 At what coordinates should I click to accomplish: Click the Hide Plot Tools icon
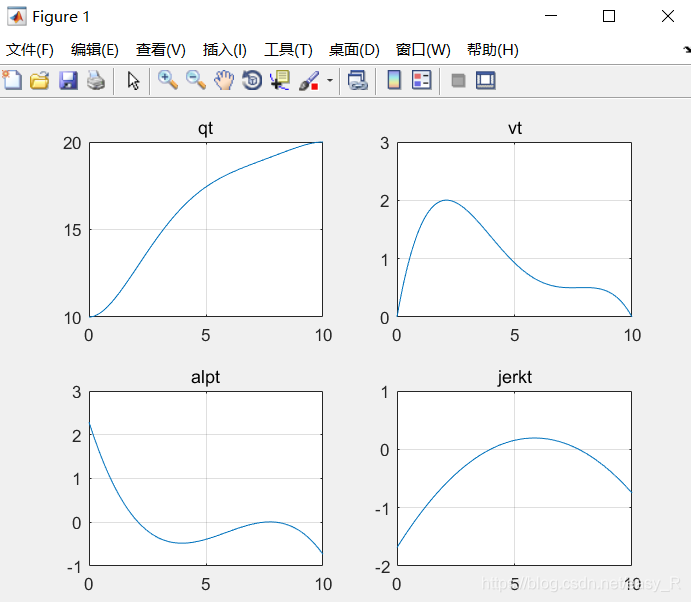tap(458, 81)
